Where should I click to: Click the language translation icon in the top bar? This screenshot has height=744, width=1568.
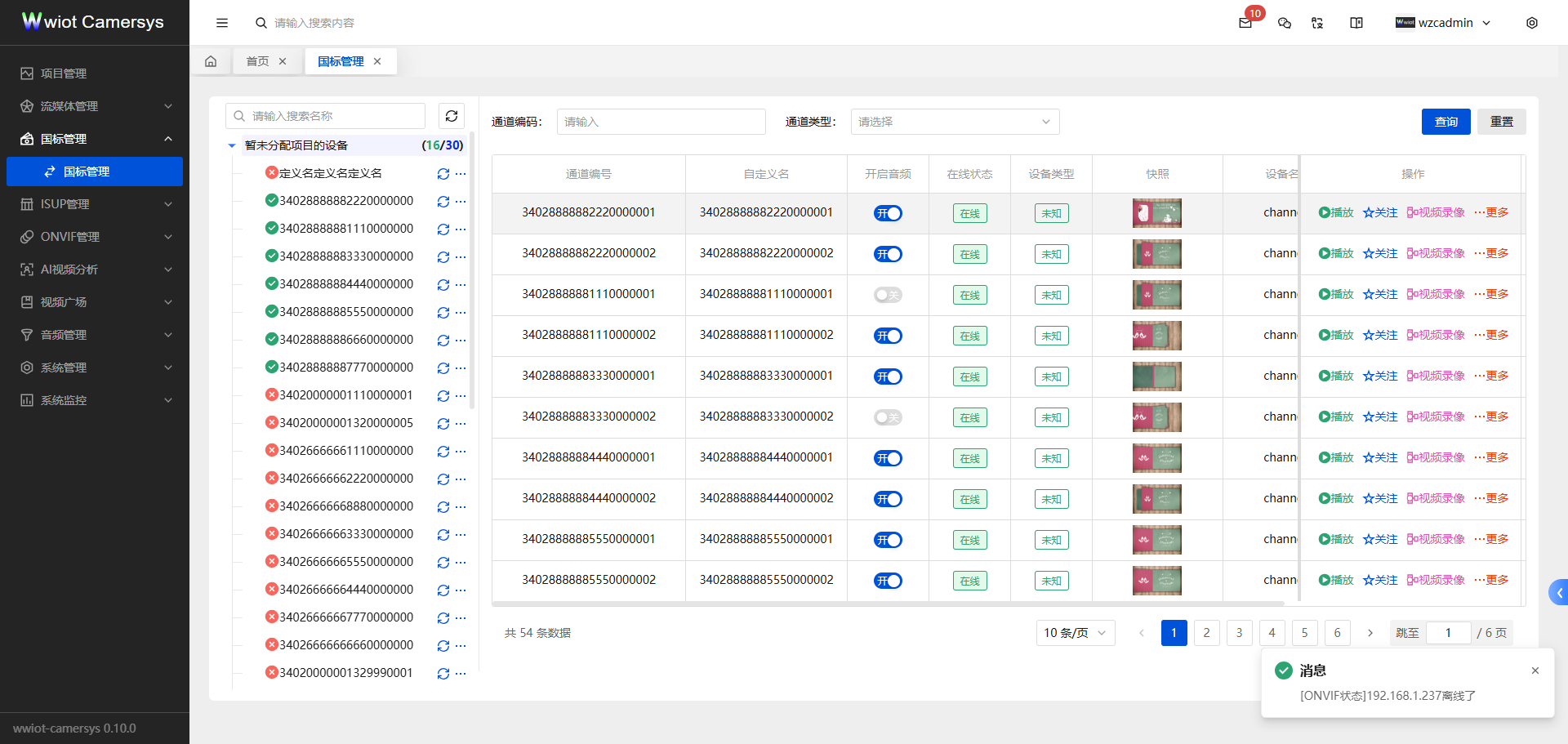(1316, 24)
